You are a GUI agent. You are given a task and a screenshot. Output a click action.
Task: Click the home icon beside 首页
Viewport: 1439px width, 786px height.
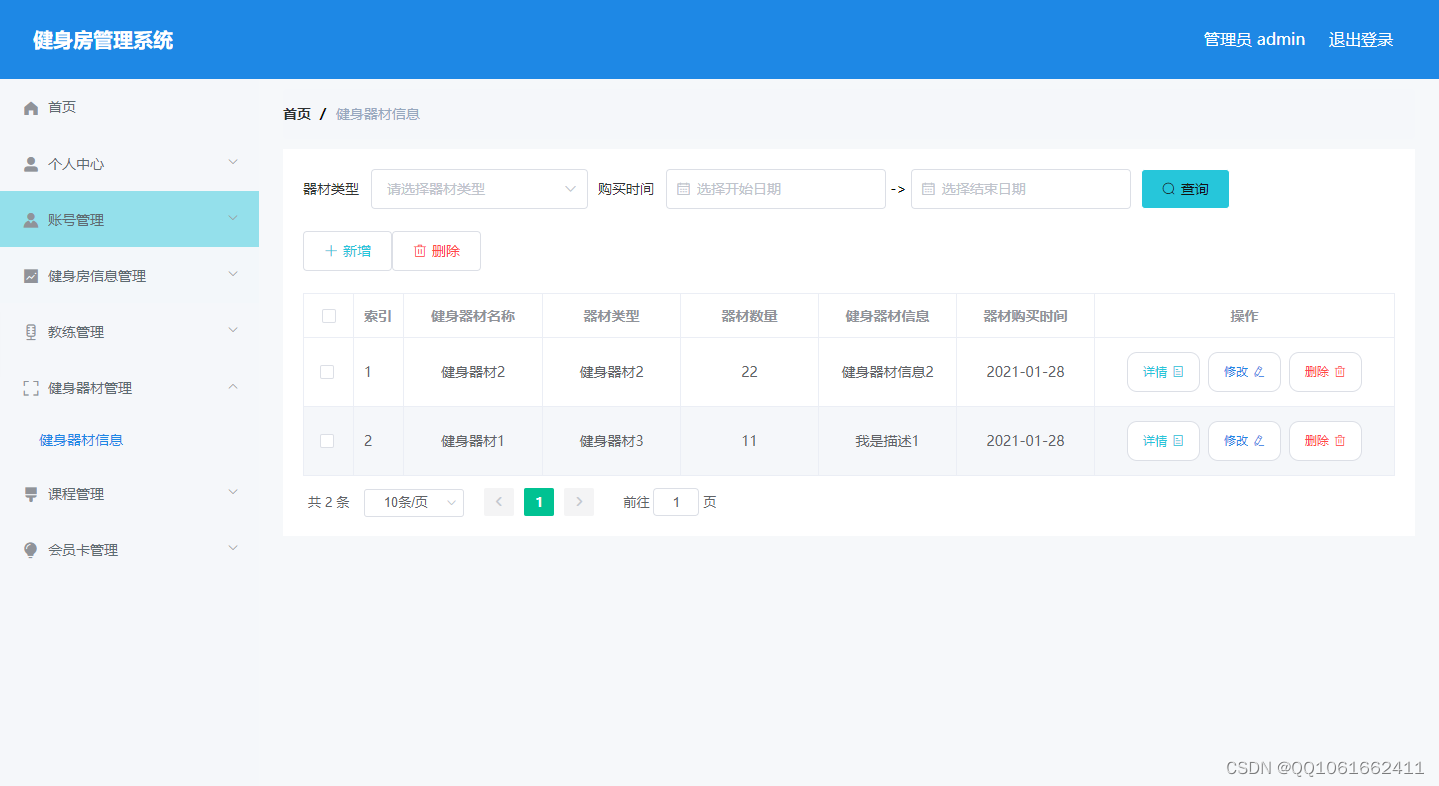click(x=30, y=107)
